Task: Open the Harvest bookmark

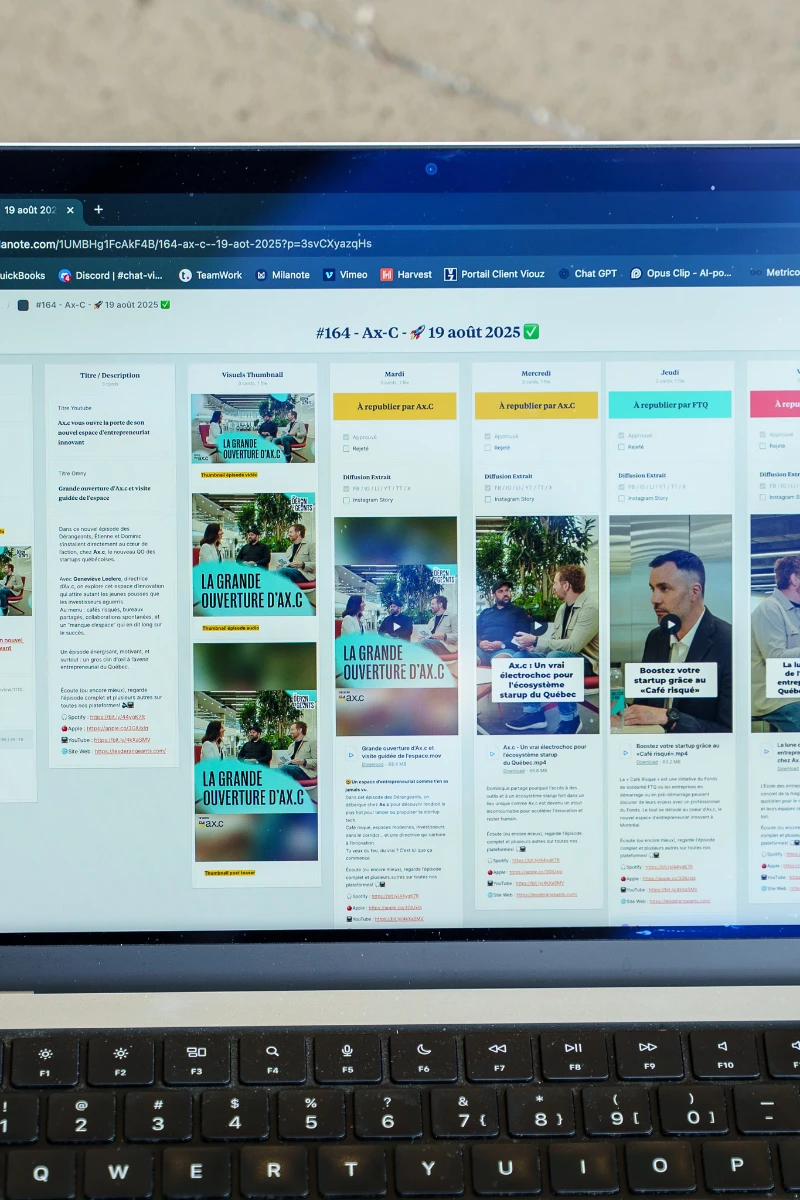Action: coord(405,275)
